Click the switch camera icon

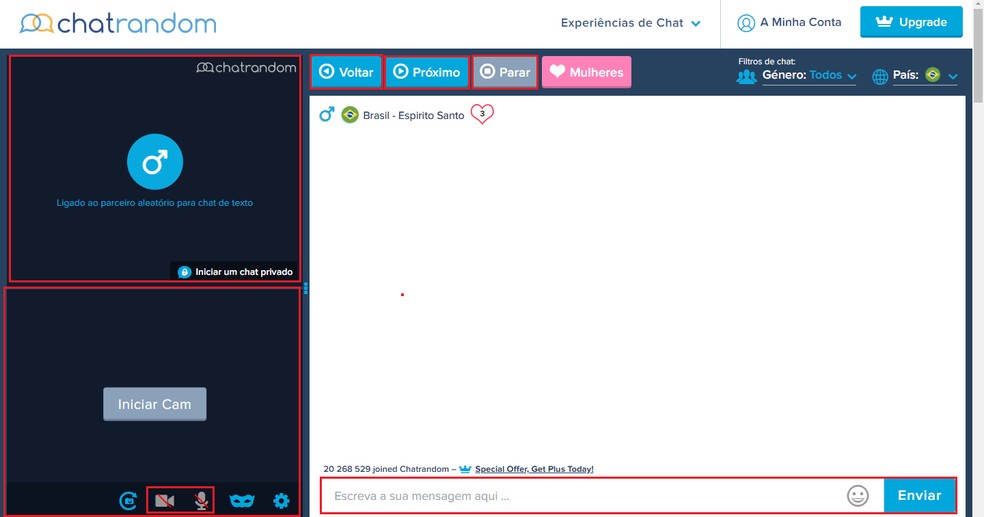pyautogui.click(x=128, y=501)
